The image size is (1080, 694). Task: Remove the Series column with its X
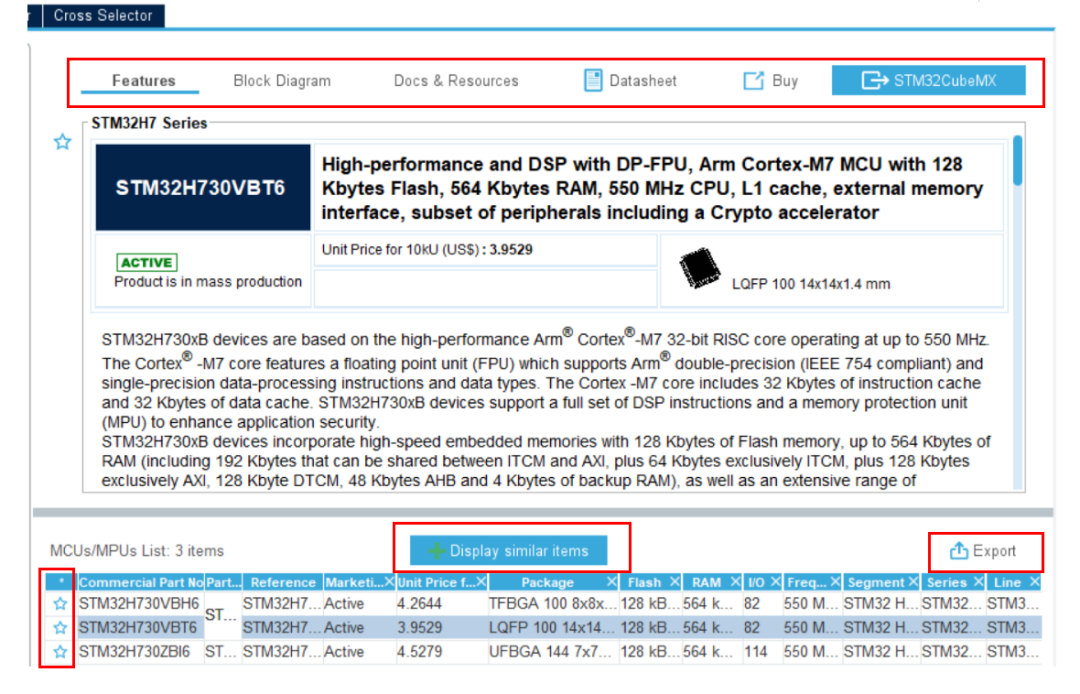click(978, 582)
